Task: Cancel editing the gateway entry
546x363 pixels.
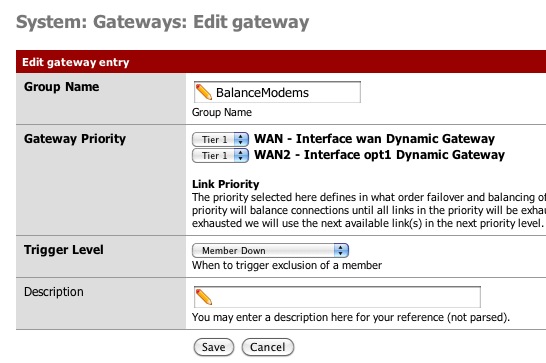Action: click(x=268, y=347)
